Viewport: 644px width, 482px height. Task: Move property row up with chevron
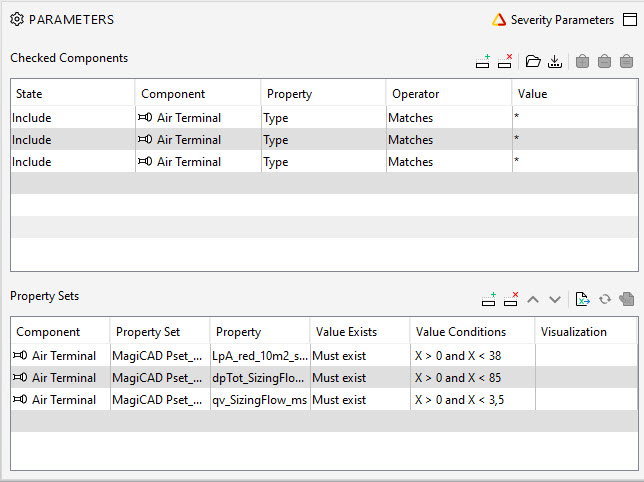click(534, 299)
